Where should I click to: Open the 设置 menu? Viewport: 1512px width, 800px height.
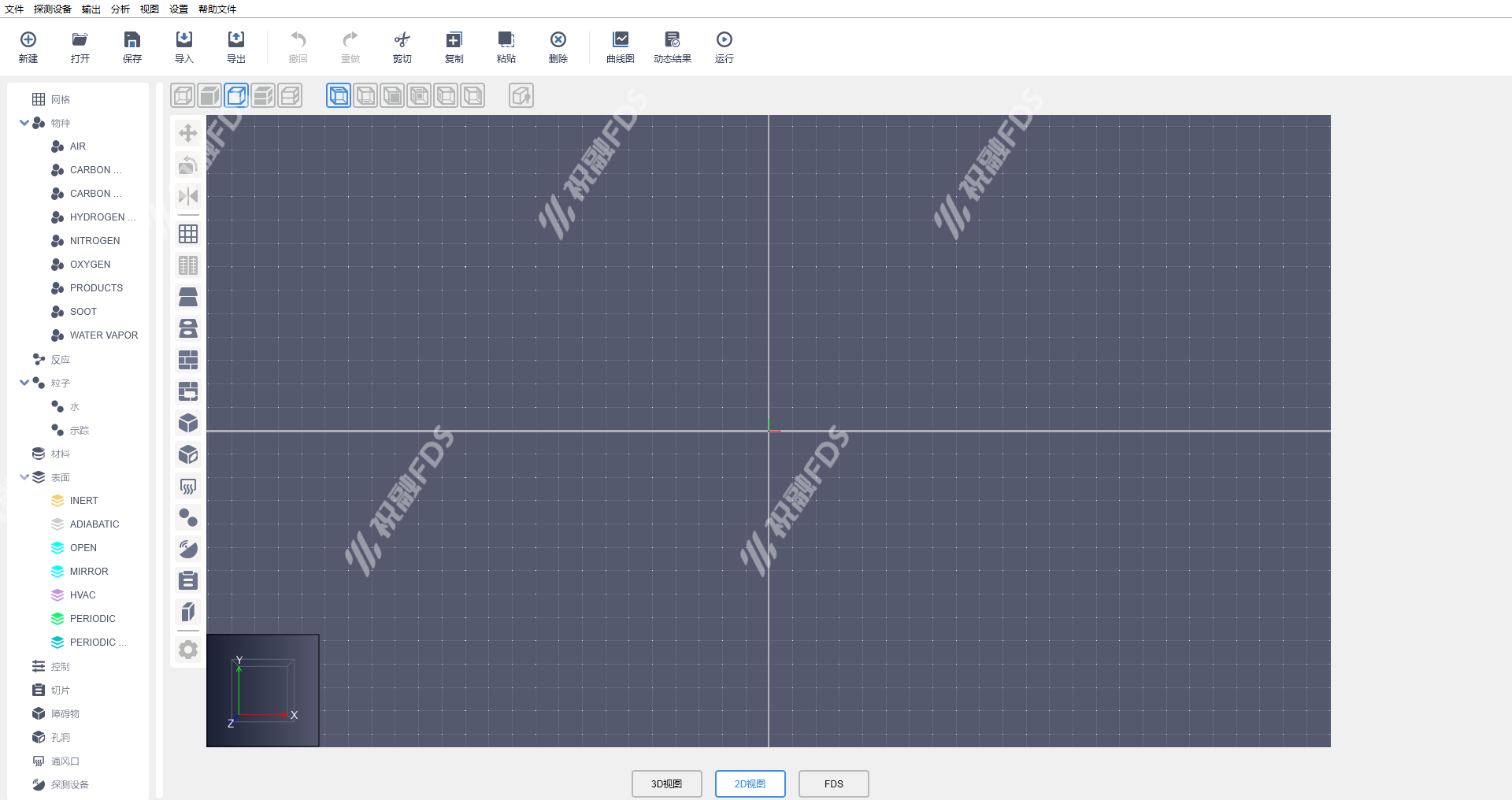point(179,9)
